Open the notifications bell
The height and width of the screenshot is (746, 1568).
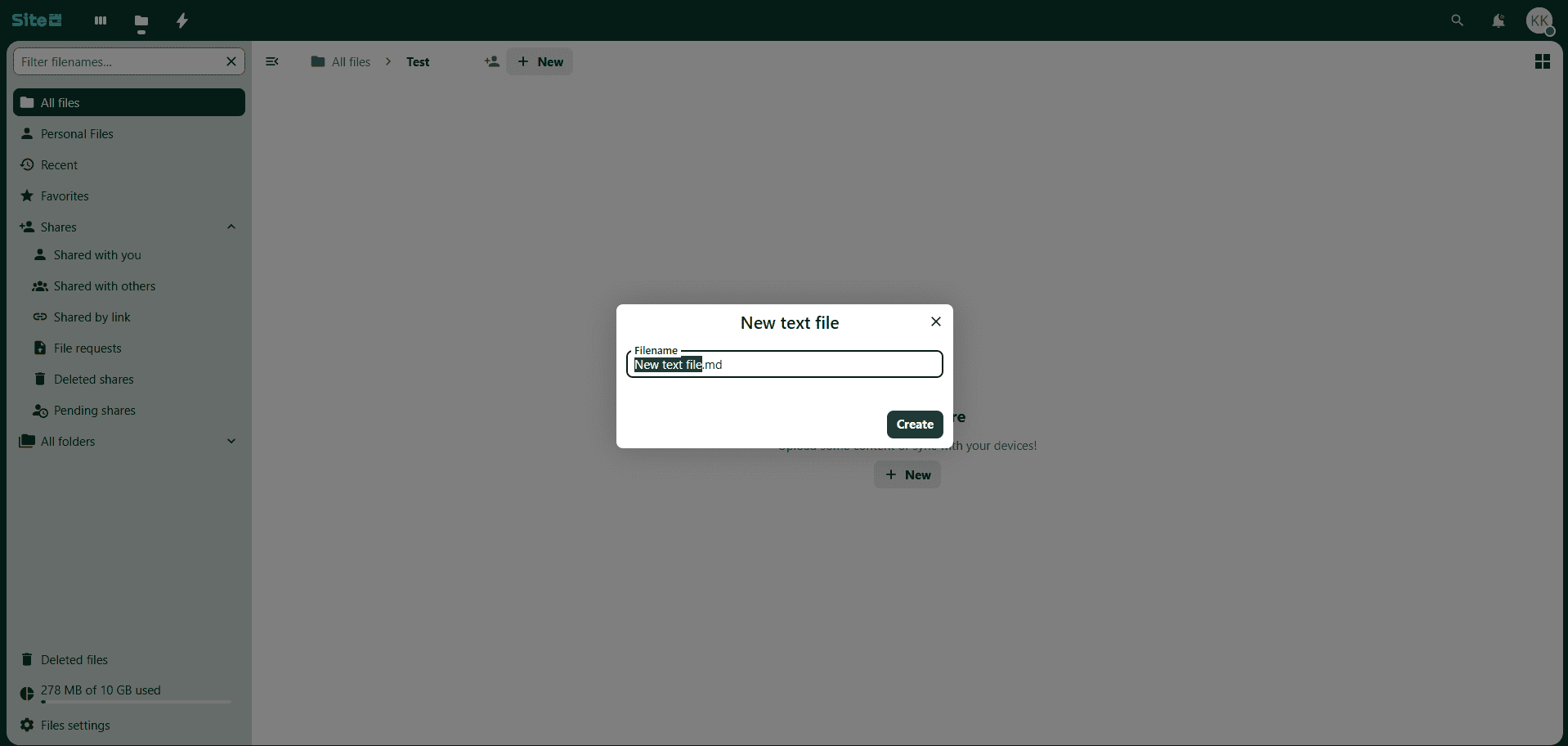coord(1498,20)
